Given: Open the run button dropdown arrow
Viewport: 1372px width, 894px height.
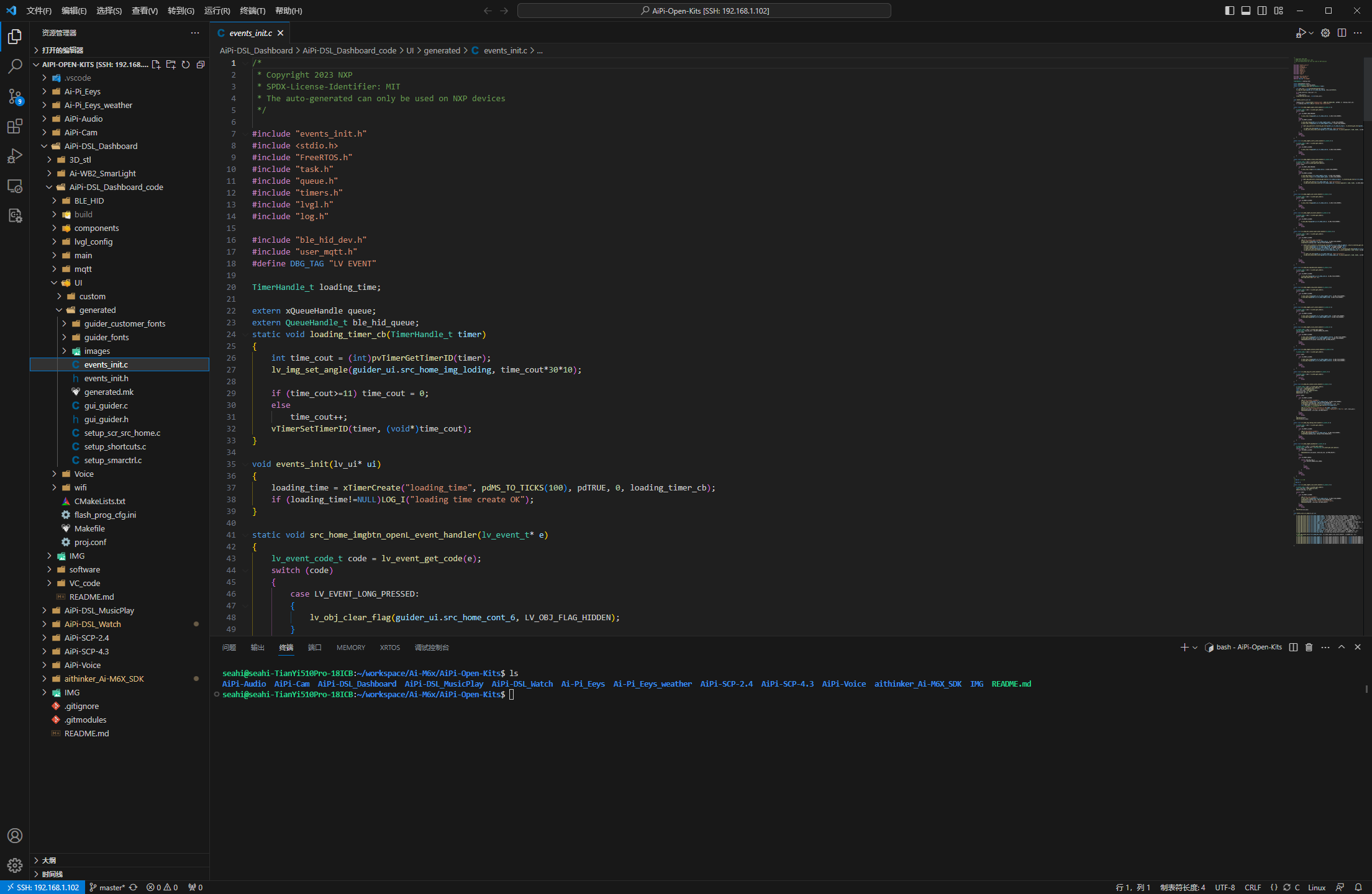Looking at the screenshot, I should 1311,33.
